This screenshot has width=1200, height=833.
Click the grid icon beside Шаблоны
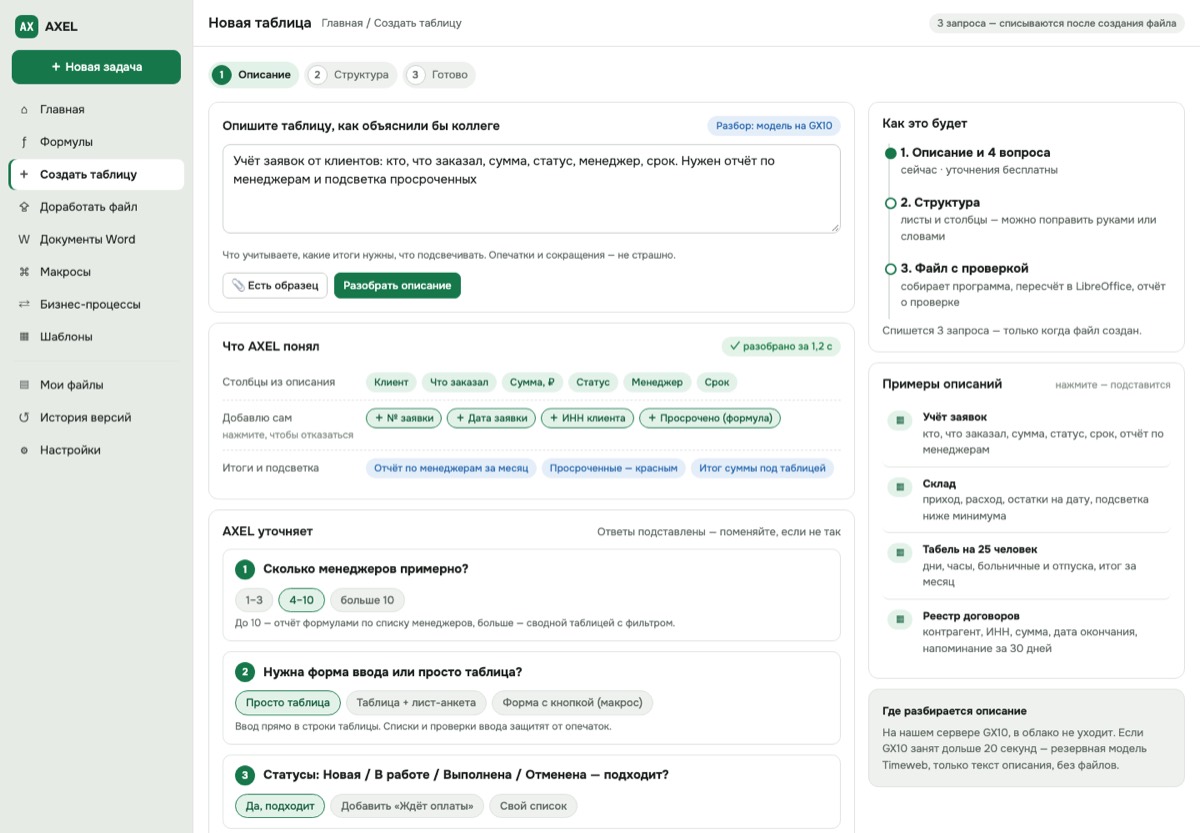click(24, 337)
